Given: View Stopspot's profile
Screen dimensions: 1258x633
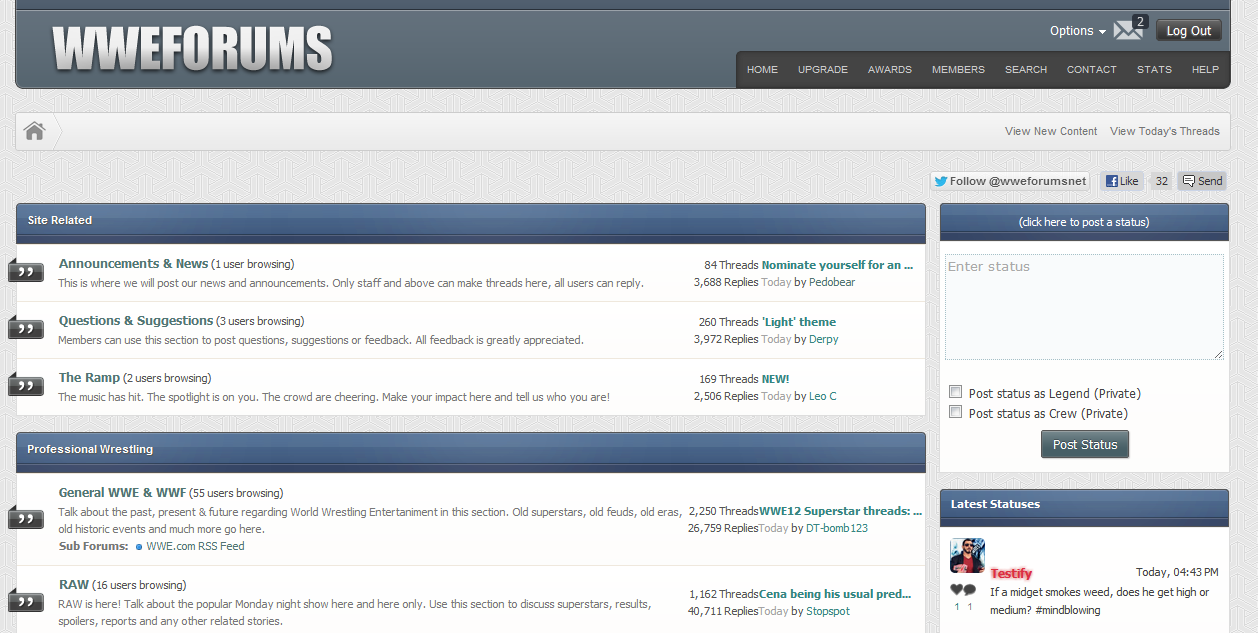Looking at the screenshot, I should [x=828, y=611].
